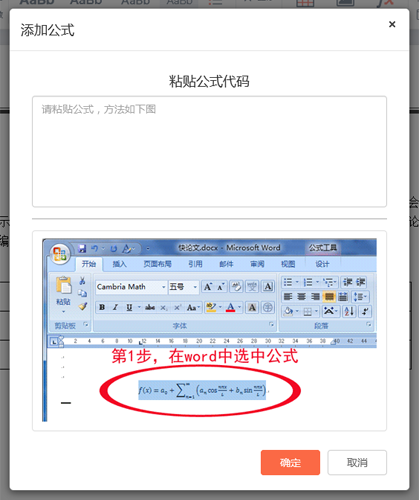The image size is (420, 500).
Task: Click the Save floppy disk icon
Action: click(x=82, y=248)
